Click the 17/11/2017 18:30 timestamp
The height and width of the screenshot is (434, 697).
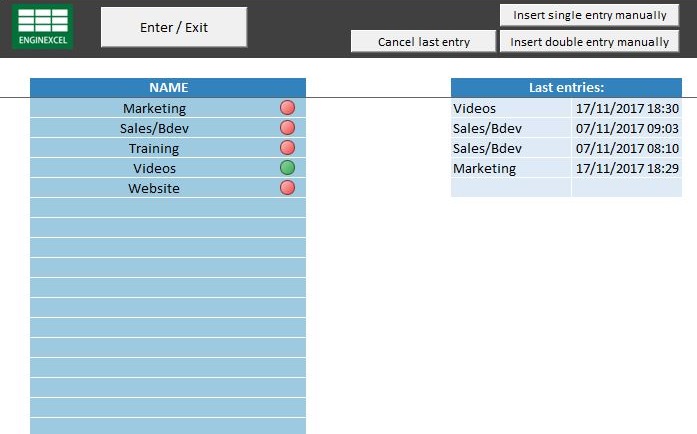[627, 108]
